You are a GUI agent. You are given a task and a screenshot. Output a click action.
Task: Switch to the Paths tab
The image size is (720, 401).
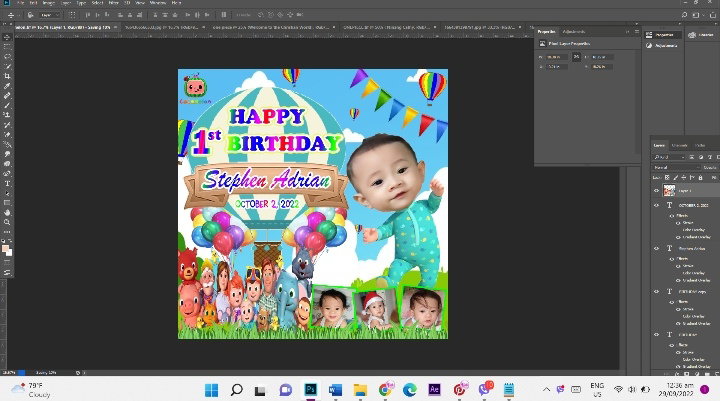(700, 146)
